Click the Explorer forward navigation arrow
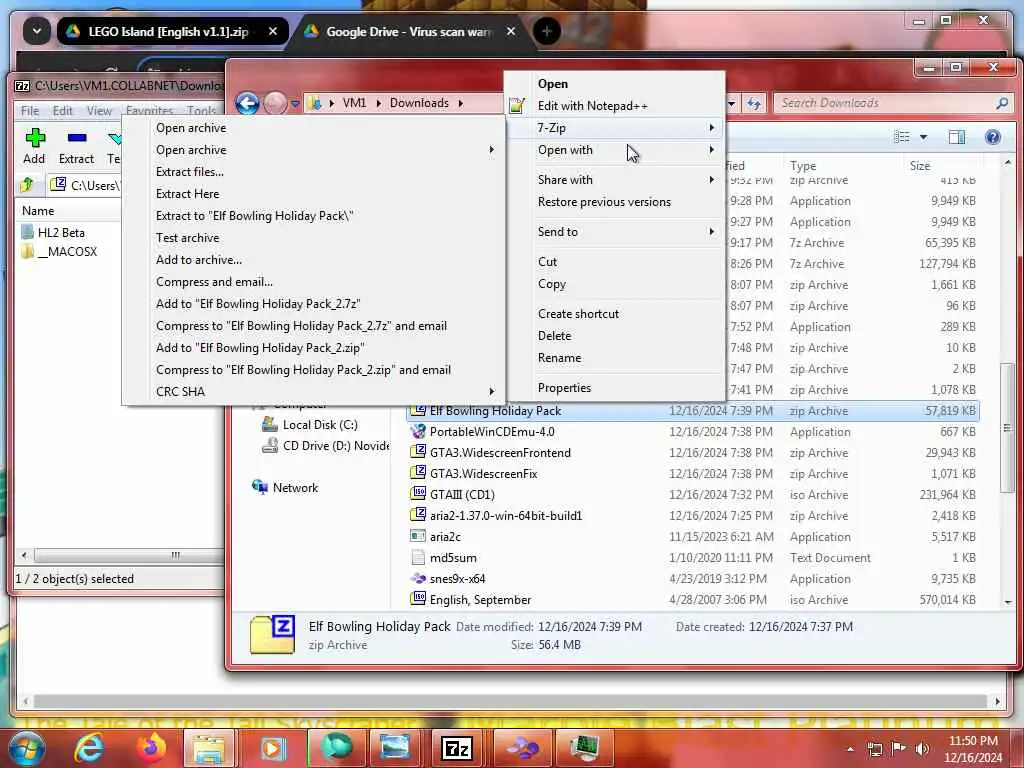1024x768 pixels. [x=275, y=103]
